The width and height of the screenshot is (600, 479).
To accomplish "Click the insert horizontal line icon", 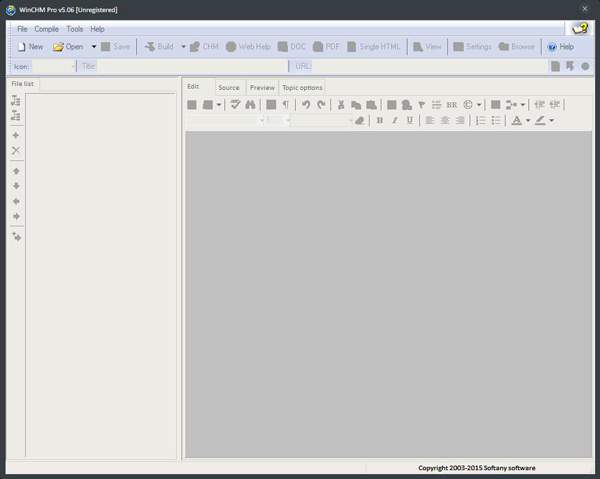I will tap(436, 105).
